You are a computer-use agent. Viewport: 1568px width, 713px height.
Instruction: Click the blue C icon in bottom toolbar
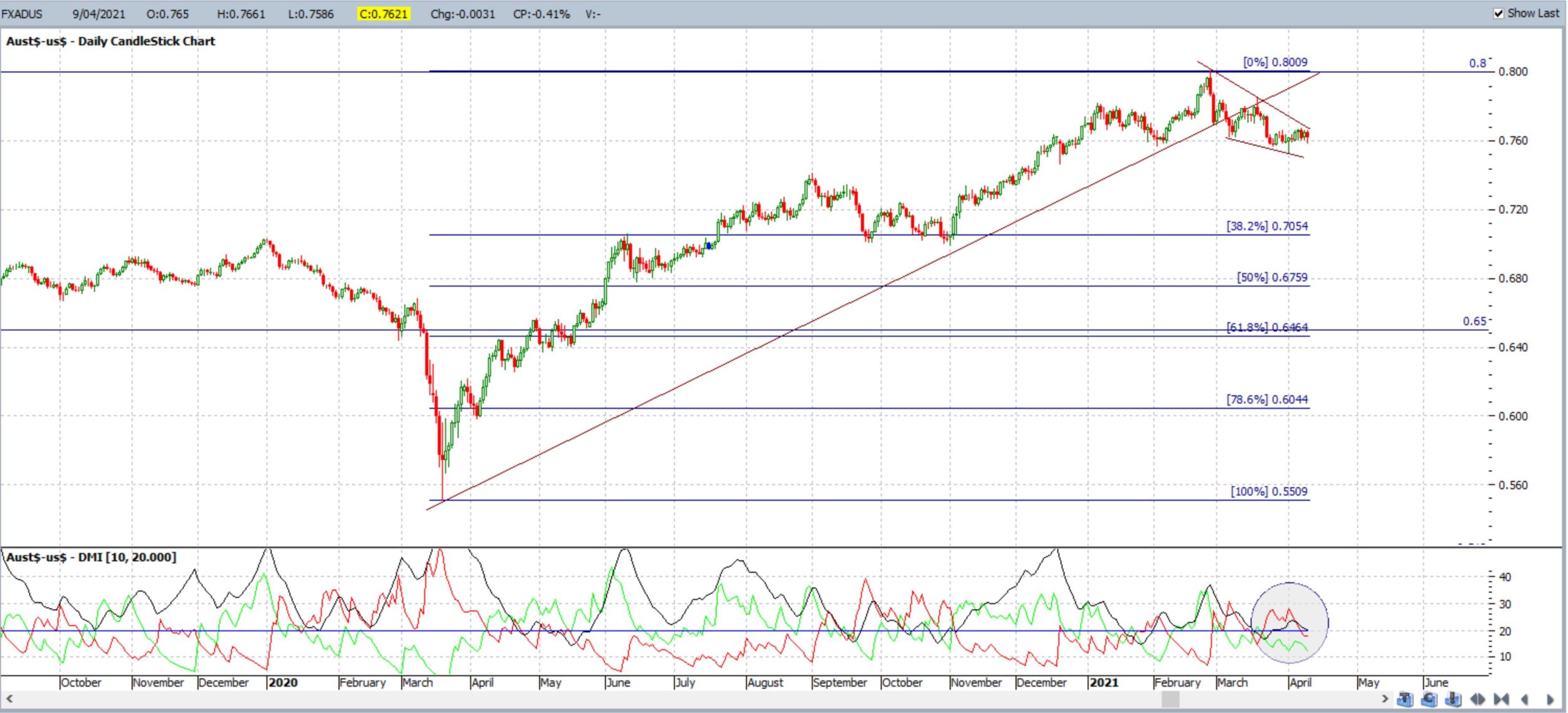[1429, 699]
